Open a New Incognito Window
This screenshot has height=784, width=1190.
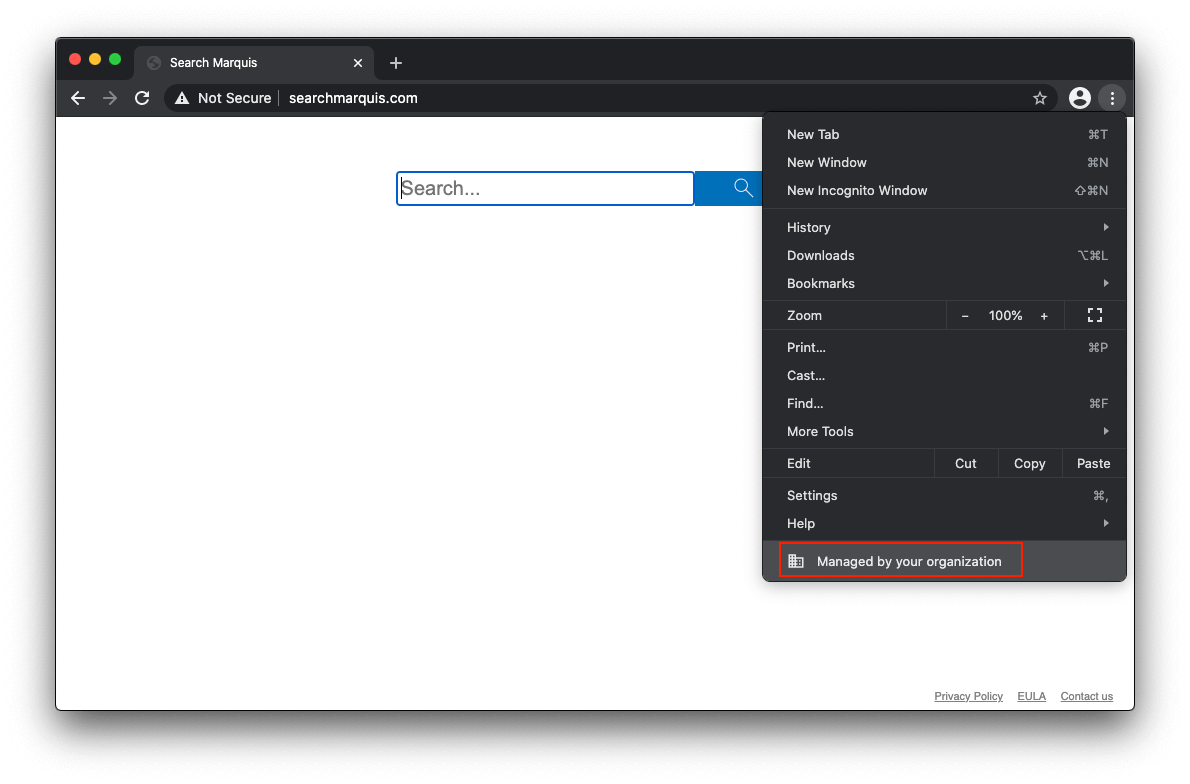pyautogui.click(x=944, y=190)
